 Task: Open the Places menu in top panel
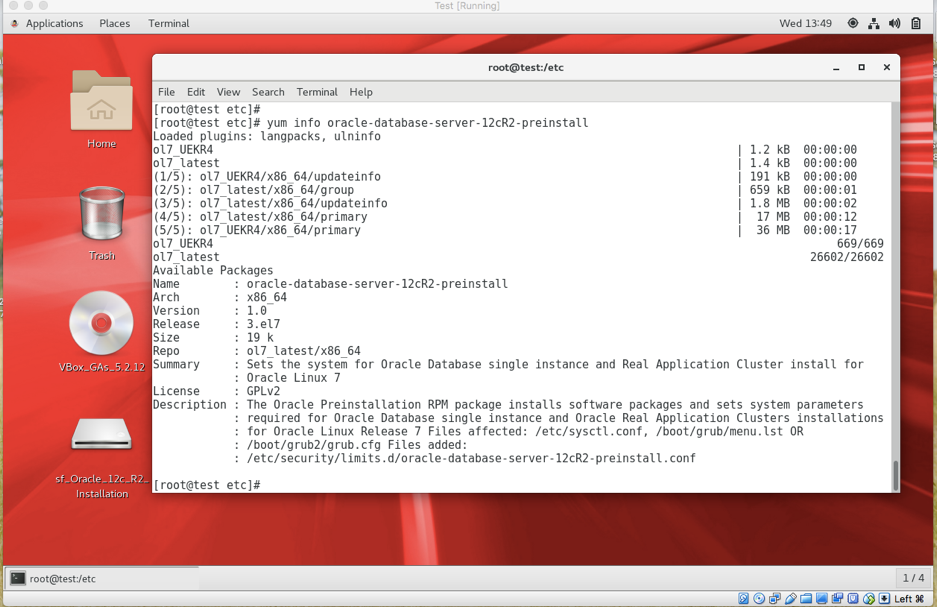(115, 23)
